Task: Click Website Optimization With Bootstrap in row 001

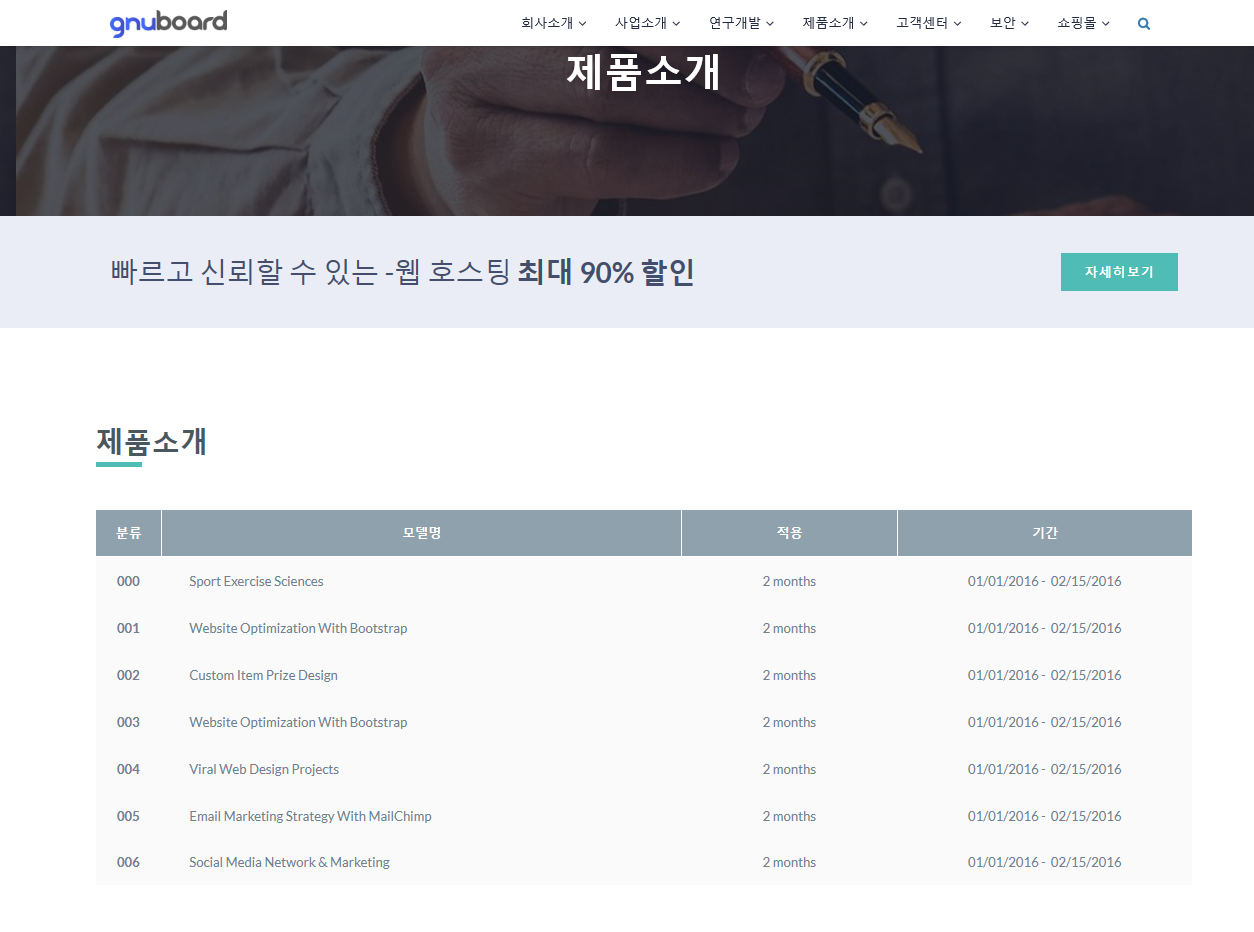Action: click(298, 628)
